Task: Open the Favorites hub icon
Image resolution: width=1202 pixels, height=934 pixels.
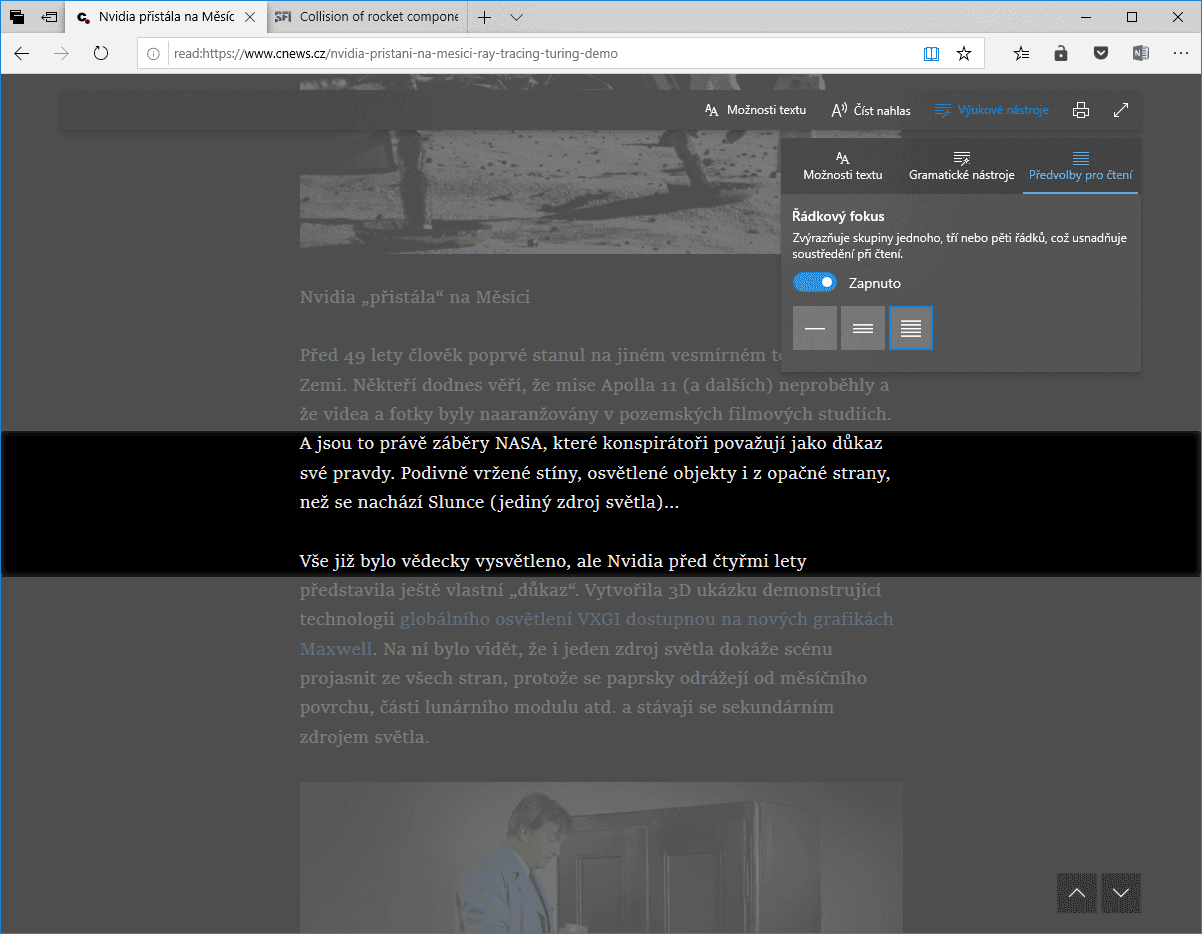Action: [1021, 54]
